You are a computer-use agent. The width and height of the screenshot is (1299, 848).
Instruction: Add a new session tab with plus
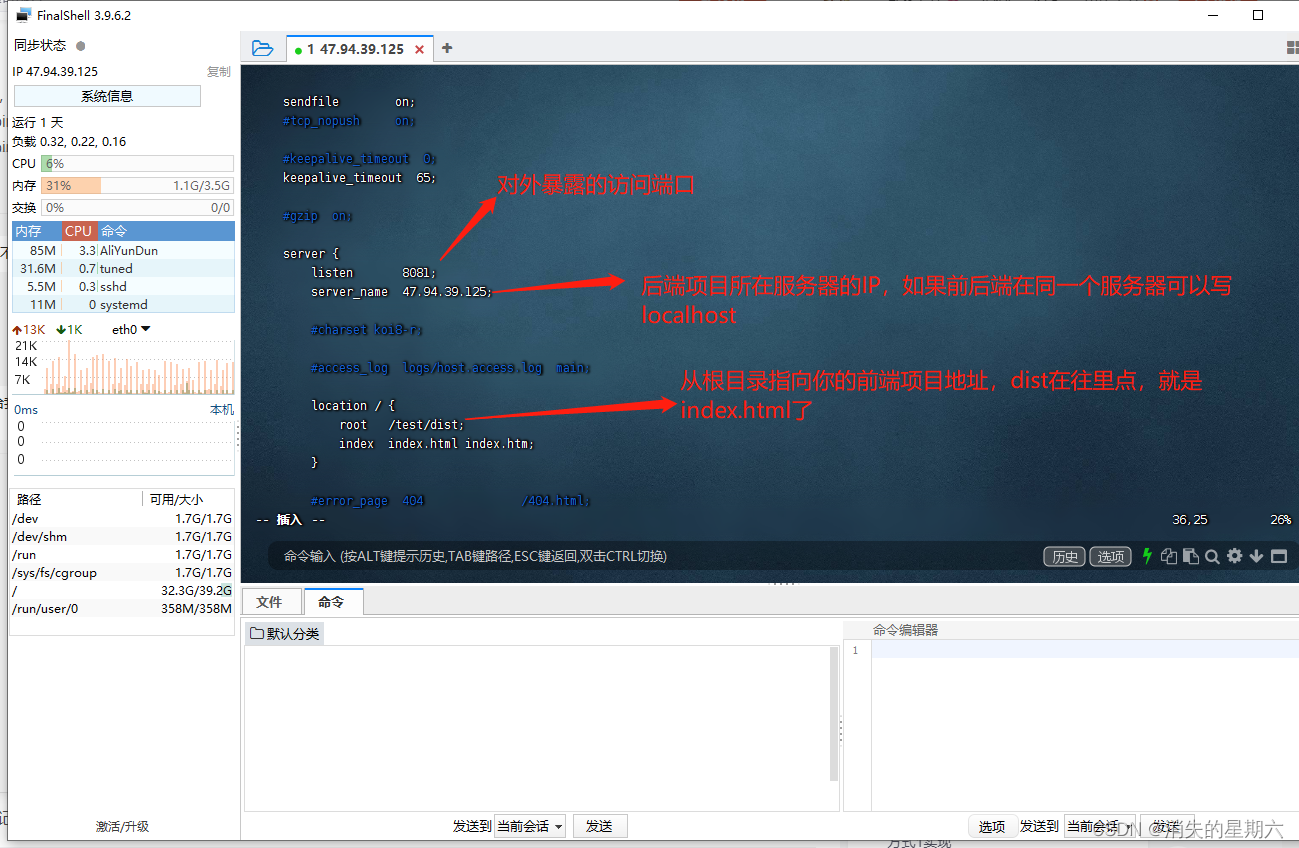447,48
